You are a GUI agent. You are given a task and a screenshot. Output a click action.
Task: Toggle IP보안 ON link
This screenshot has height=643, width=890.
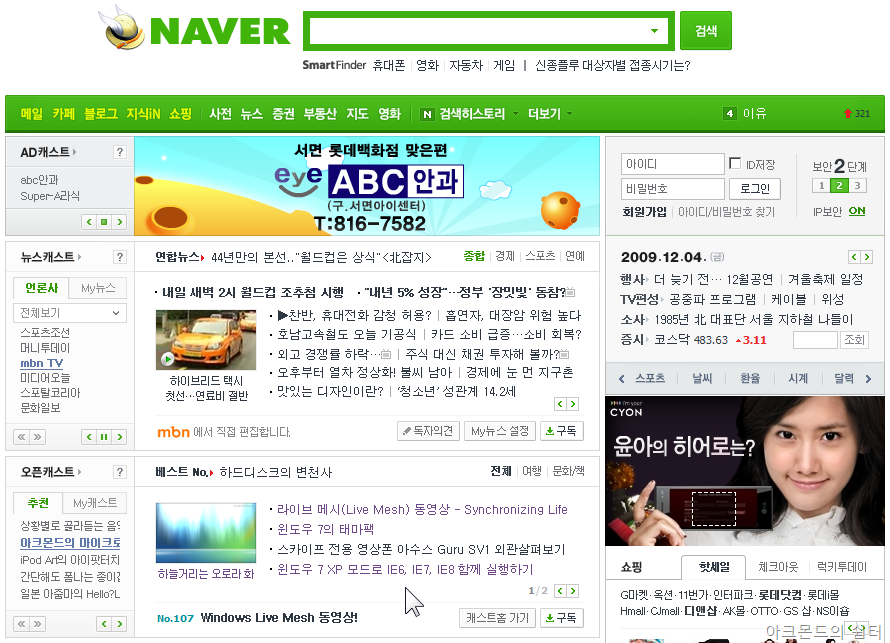click(857, 211)
